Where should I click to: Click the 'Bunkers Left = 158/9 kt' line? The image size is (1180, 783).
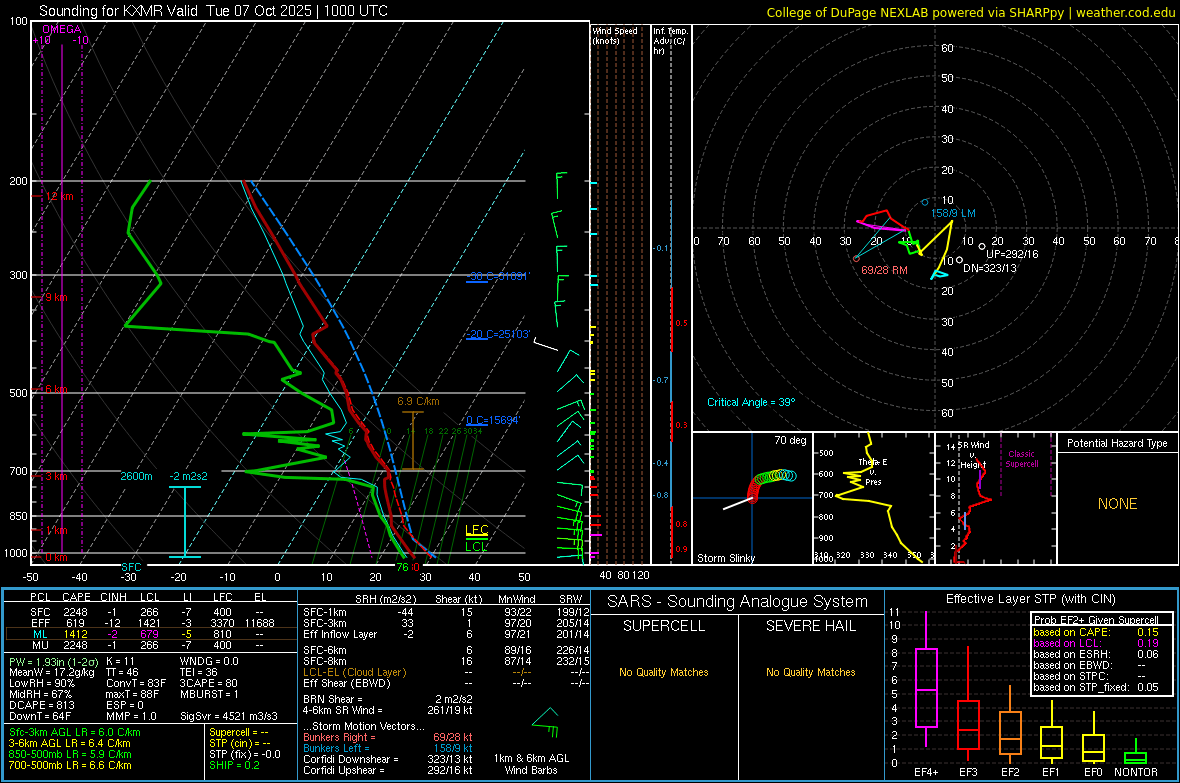[x=388, y=748]
